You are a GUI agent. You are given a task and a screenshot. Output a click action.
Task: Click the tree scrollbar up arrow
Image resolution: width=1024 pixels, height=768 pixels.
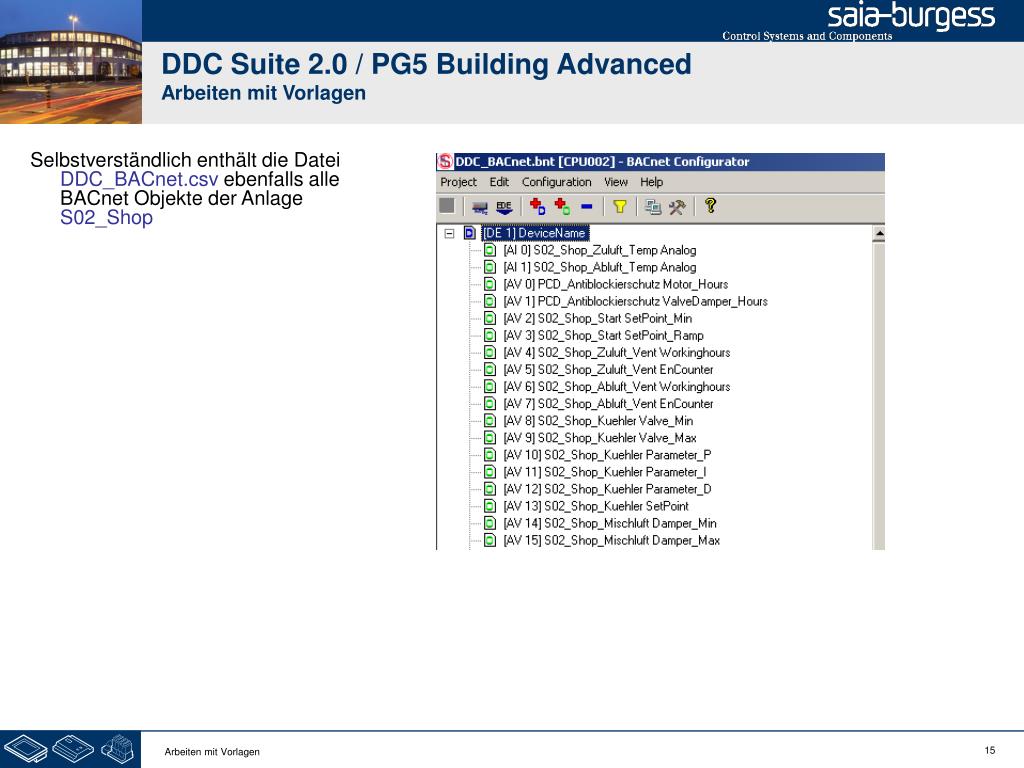coord(879,233)
